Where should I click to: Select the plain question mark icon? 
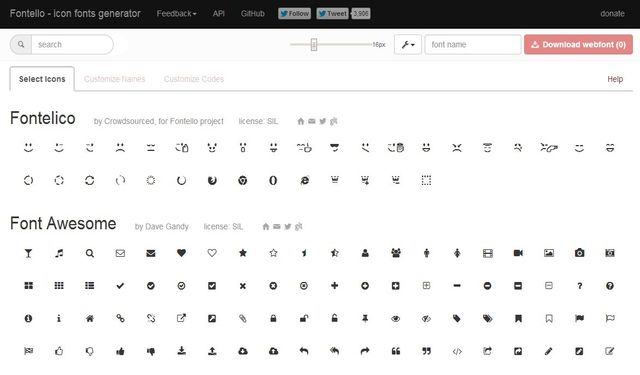click(579, 286)
